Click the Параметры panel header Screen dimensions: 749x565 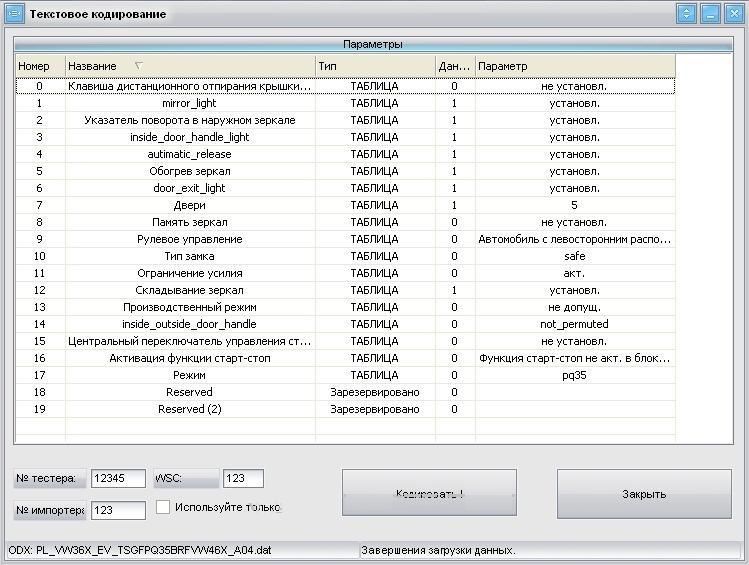373,44
